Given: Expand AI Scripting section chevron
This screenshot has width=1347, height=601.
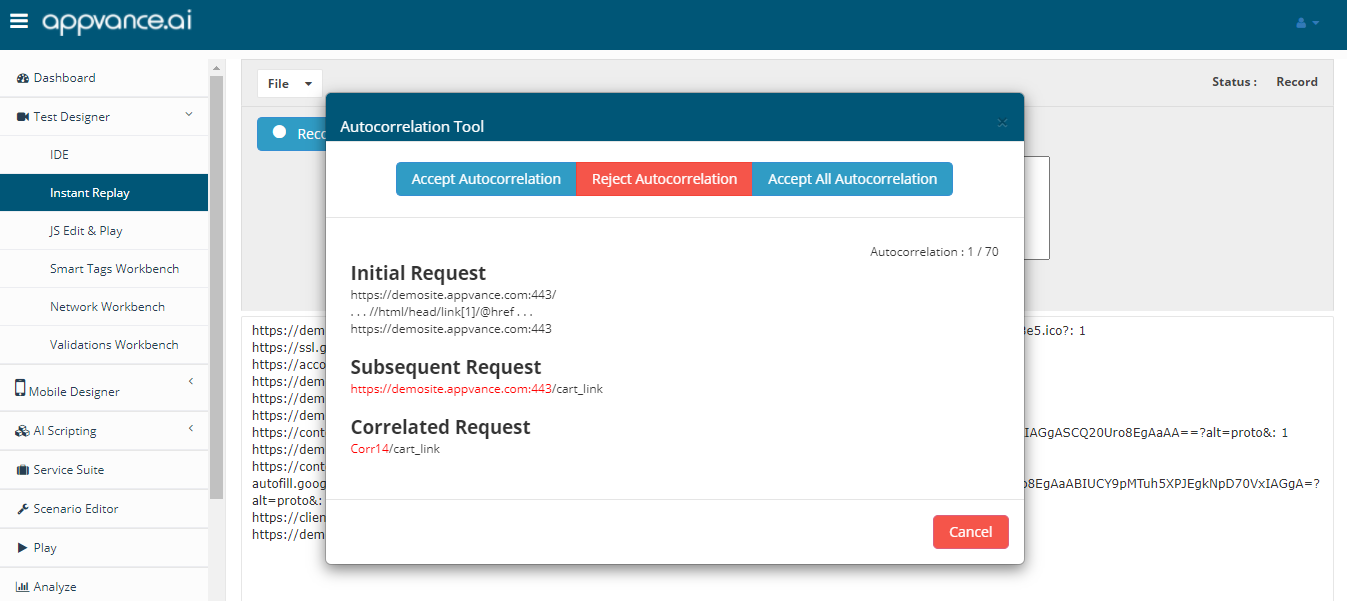Looking at the screenshot, I should 190,429.
